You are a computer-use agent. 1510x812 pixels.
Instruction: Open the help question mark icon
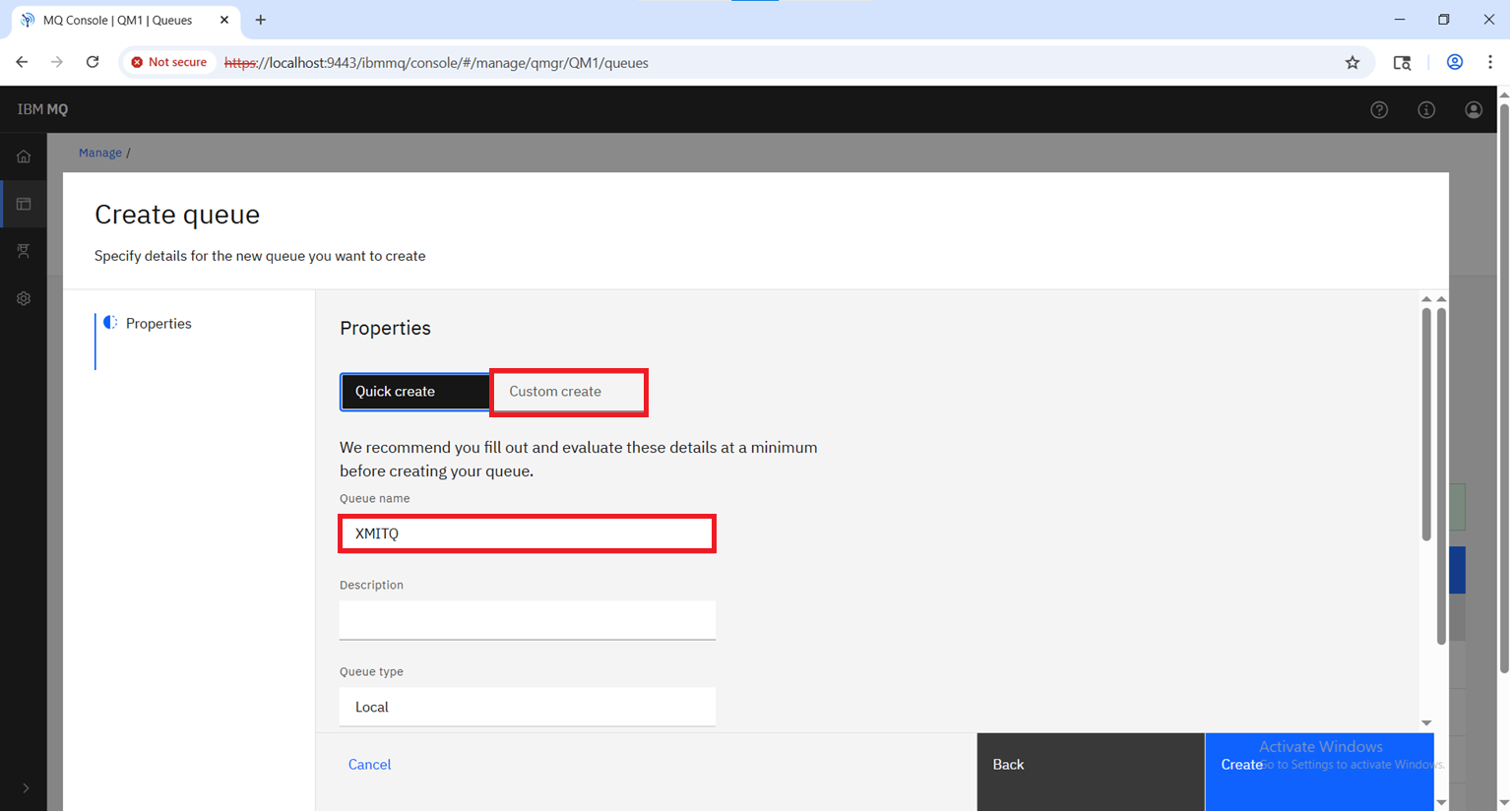[x=1379, y=110]
